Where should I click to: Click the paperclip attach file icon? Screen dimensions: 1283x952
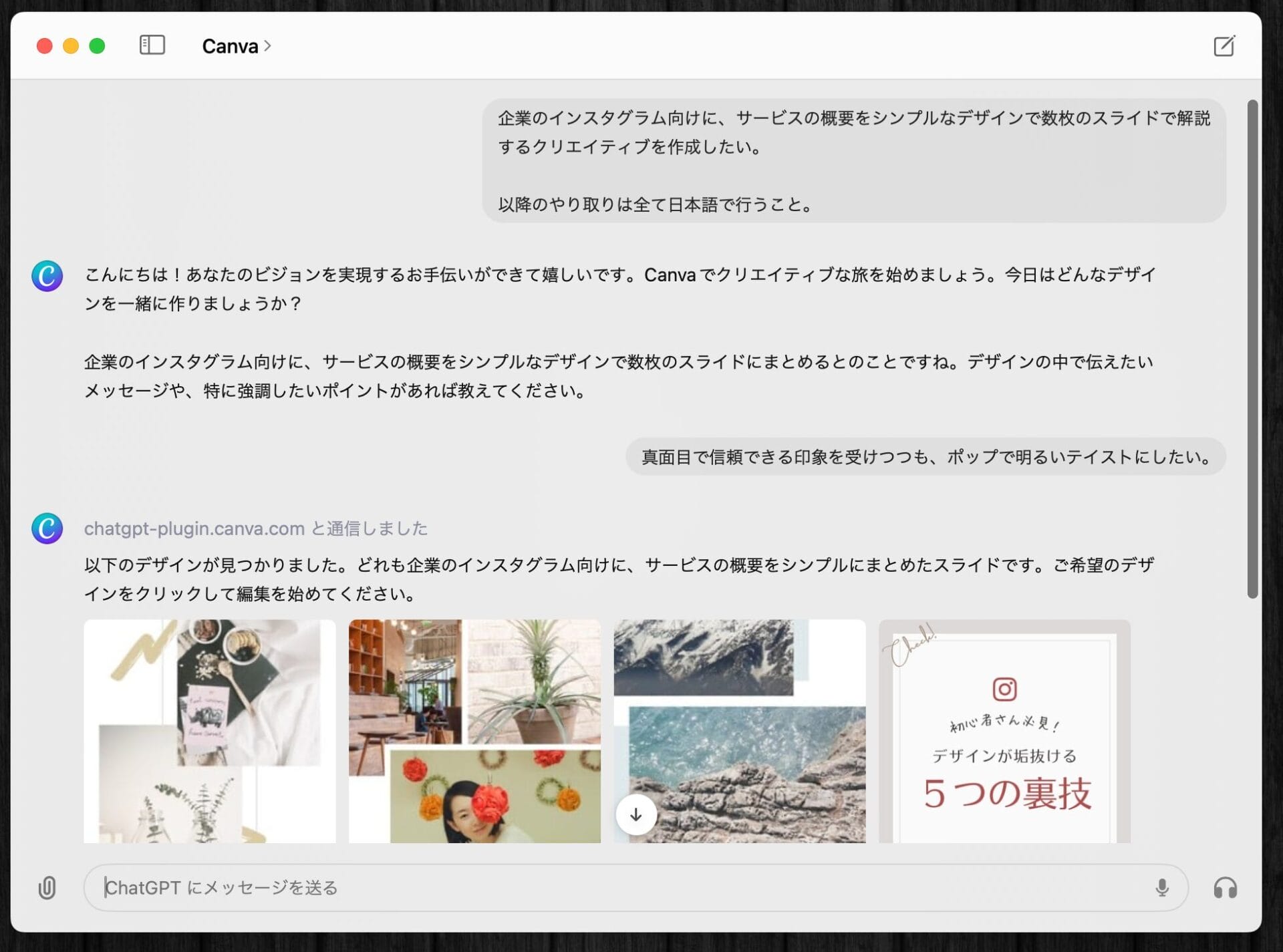pyautogui.click(x=47, y=888)
